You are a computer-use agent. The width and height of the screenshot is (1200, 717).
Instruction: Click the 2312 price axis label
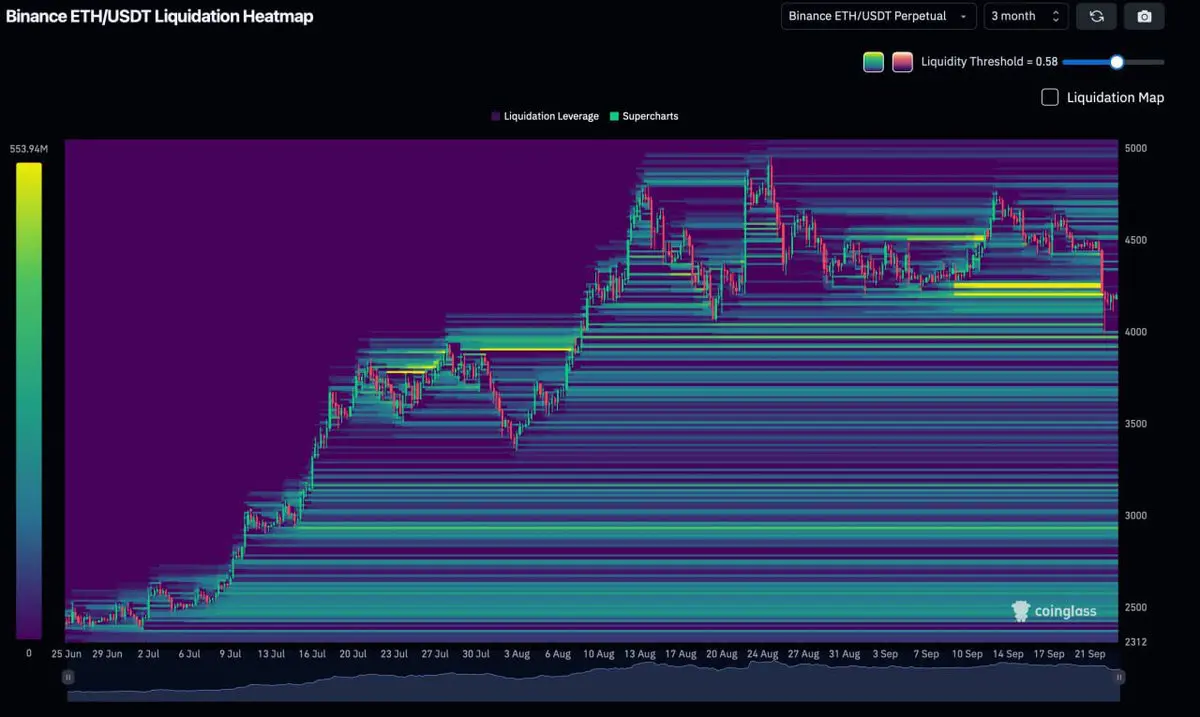tap(1136, 642)
